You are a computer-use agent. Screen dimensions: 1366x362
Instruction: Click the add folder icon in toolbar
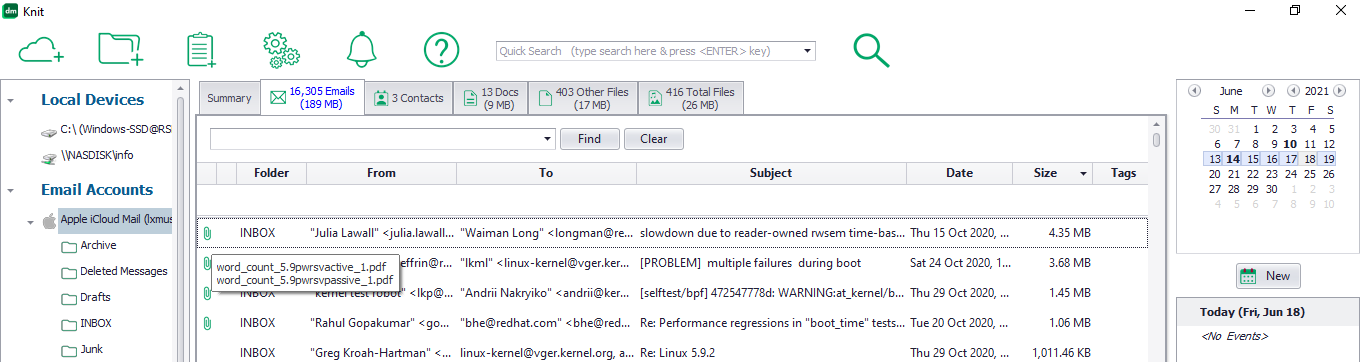pyautogui.click(x=121, y=49)
